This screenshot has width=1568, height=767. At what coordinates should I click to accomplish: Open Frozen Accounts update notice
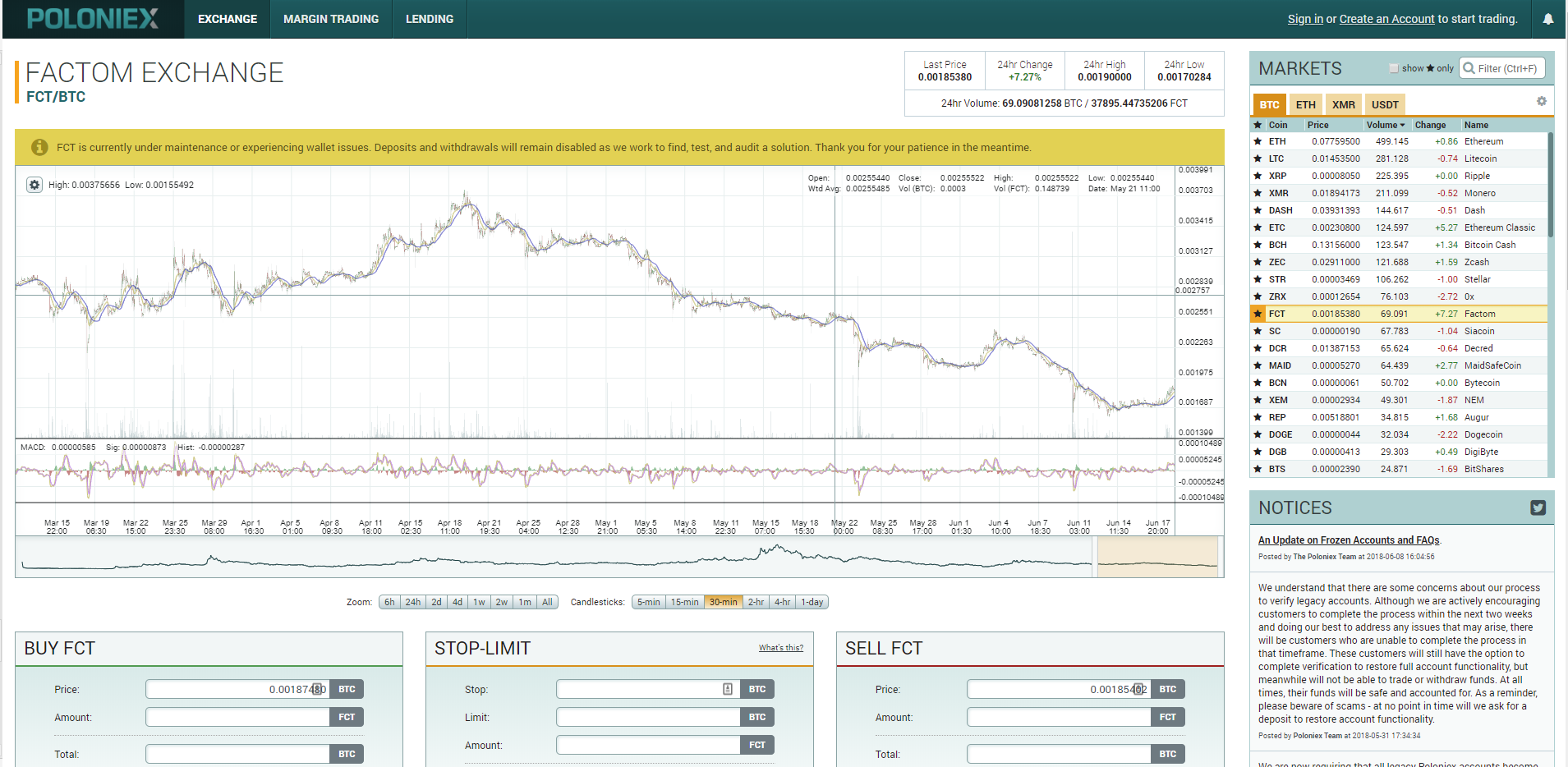coord(1349,540)
